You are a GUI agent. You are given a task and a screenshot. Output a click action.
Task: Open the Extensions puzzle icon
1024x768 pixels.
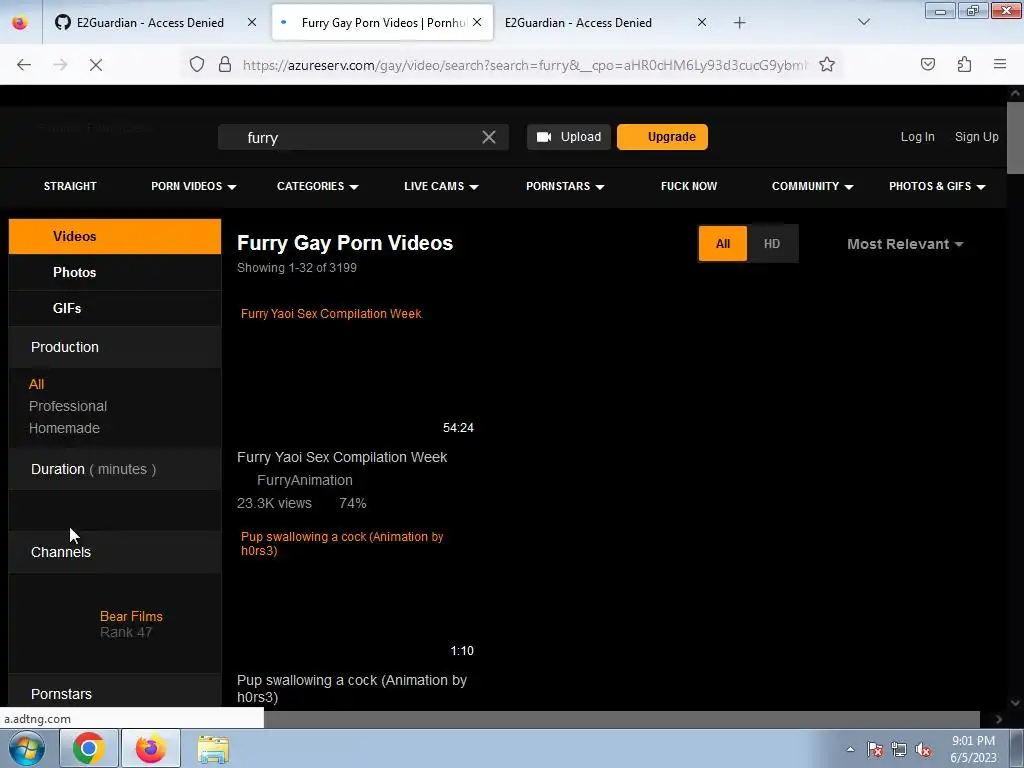964,64
